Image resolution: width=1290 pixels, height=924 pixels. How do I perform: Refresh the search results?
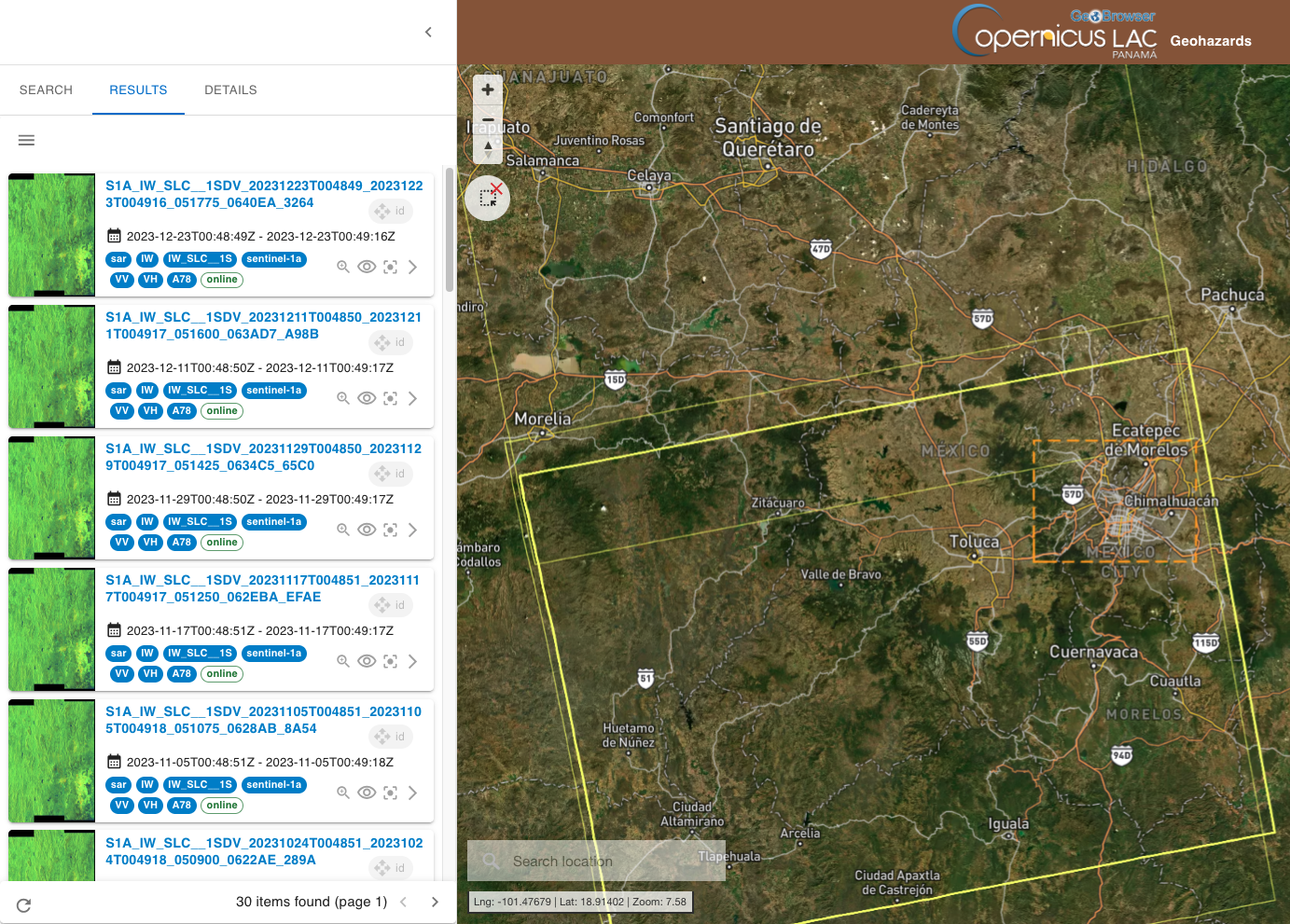(x=24, y=904)
